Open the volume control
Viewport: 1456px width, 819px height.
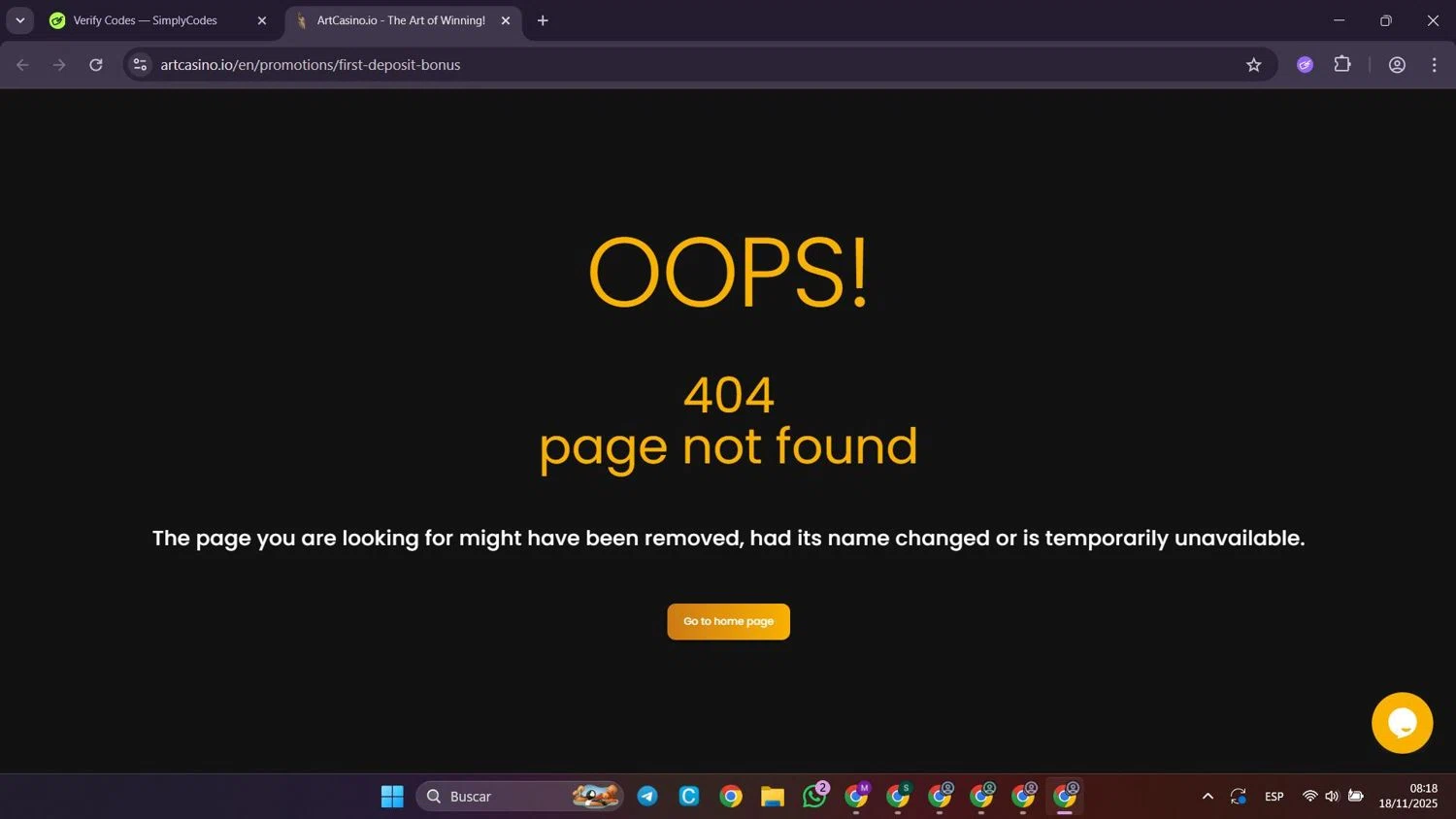pos(1332,797)
